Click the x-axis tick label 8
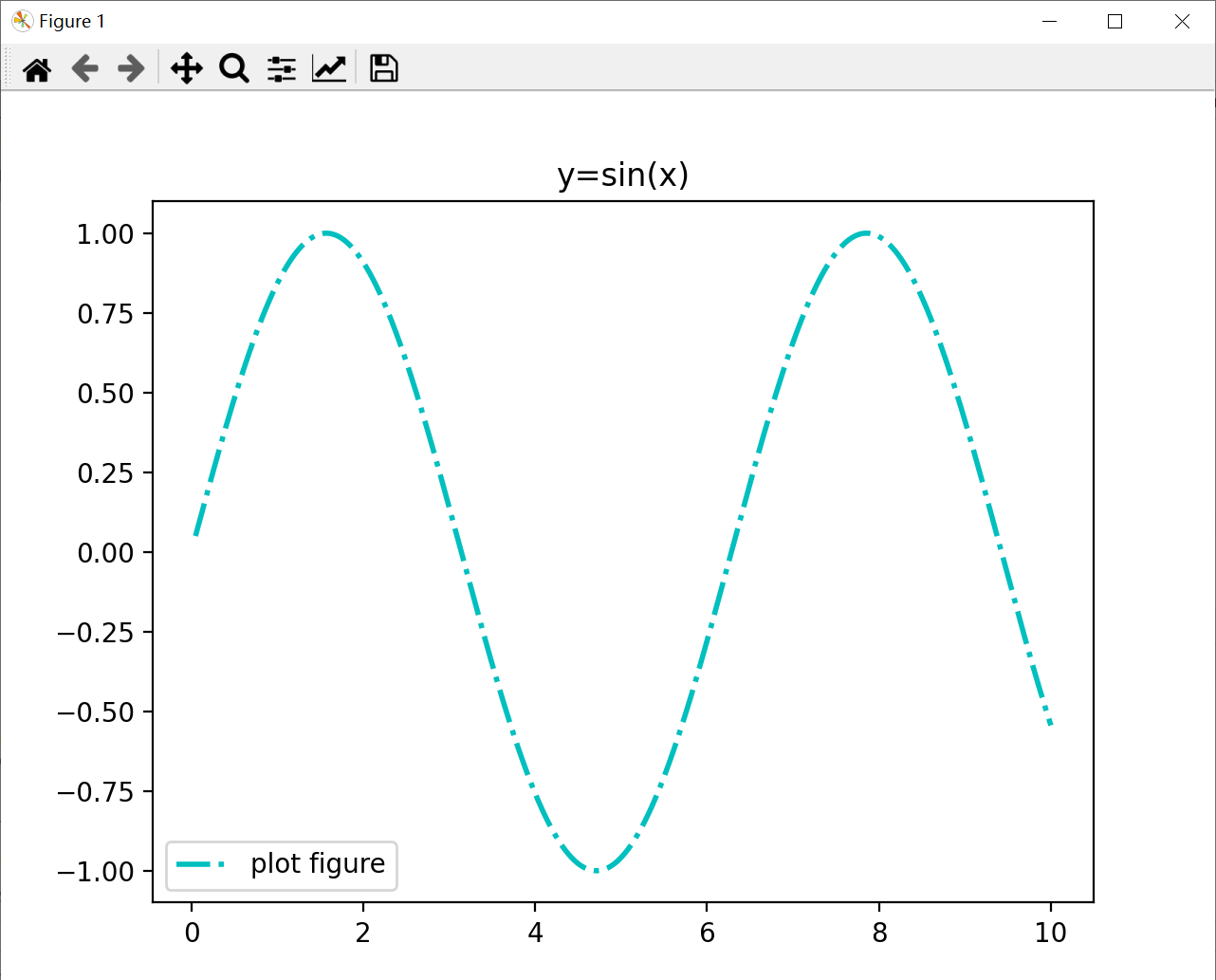This screenshot has width=1216, height=980. 879,934
